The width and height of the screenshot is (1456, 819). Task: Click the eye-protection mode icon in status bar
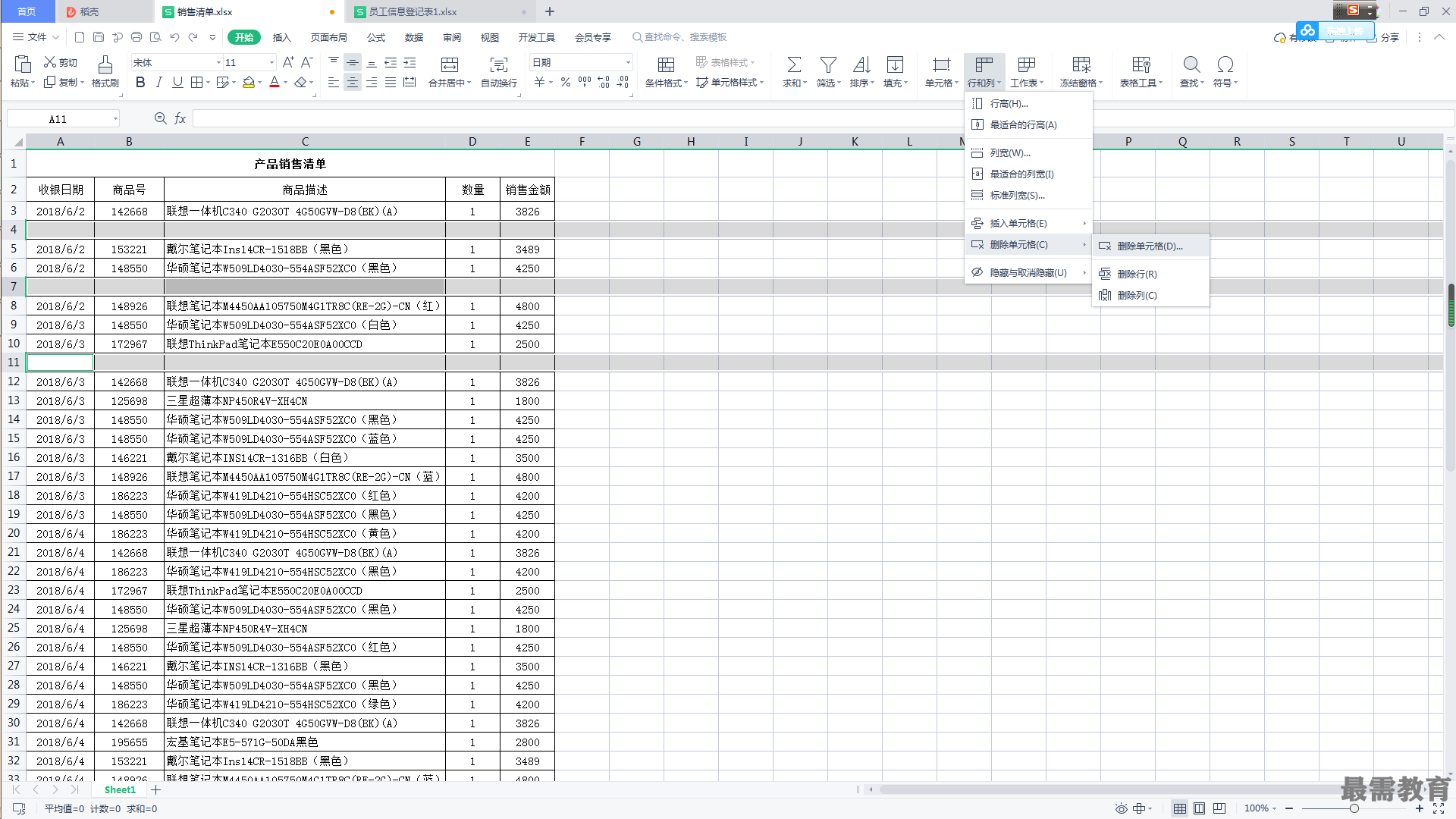(1121, 808)
